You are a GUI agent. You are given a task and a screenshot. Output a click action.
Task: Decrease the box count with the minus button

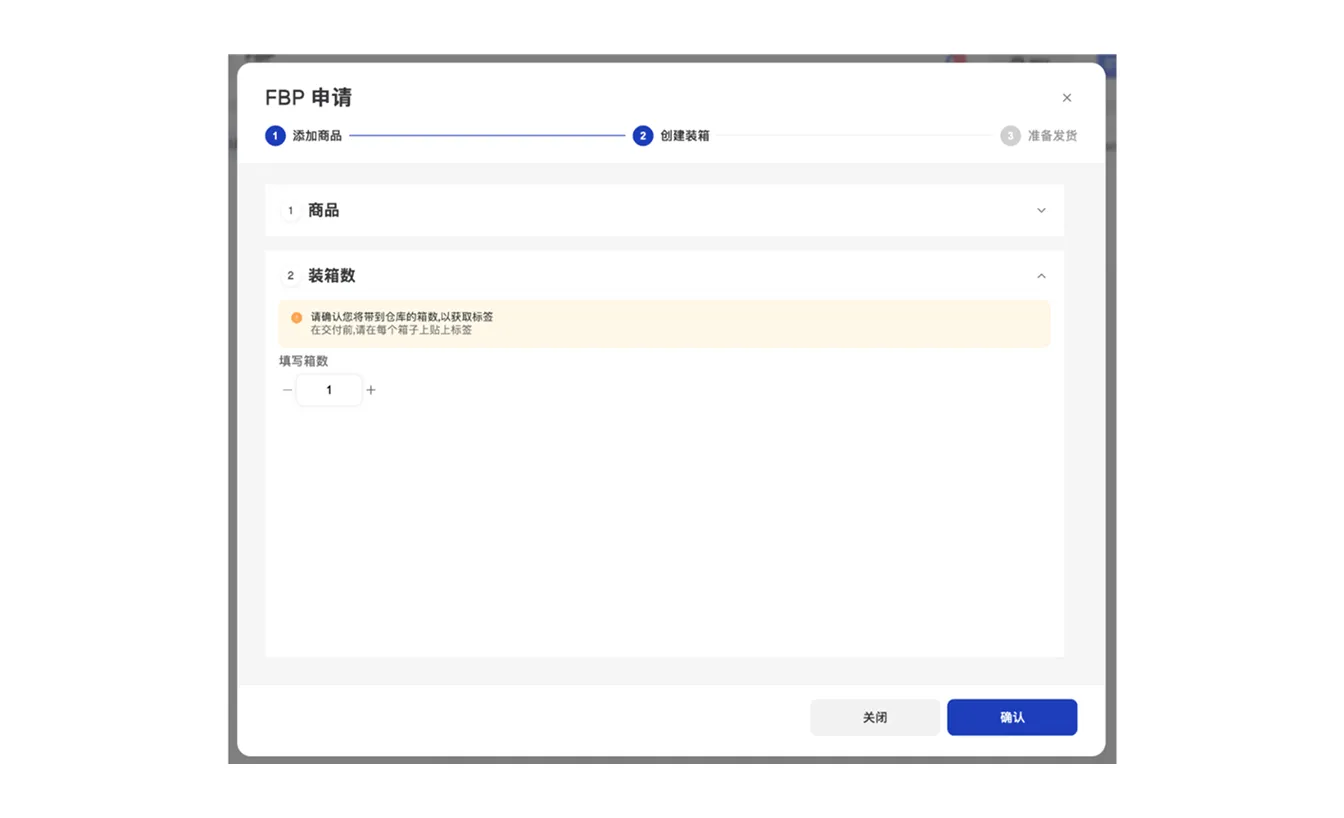288,390
